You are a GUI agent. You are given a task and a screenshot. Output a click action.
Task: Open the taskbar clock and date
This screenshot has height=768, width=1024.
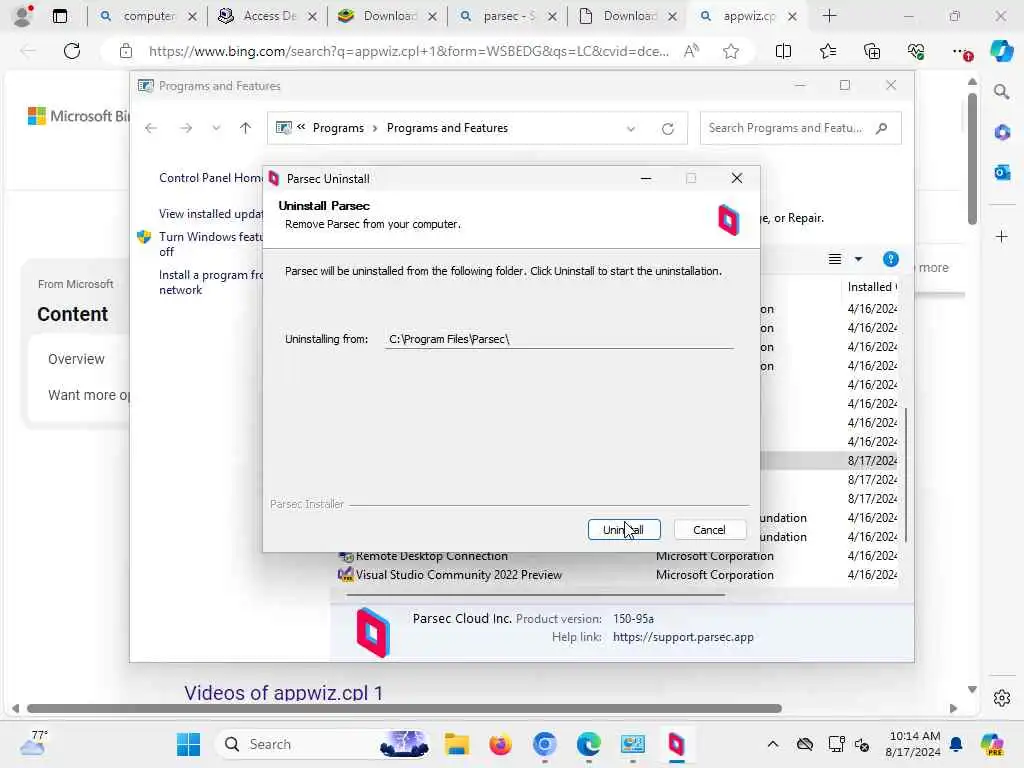(913, 744)
